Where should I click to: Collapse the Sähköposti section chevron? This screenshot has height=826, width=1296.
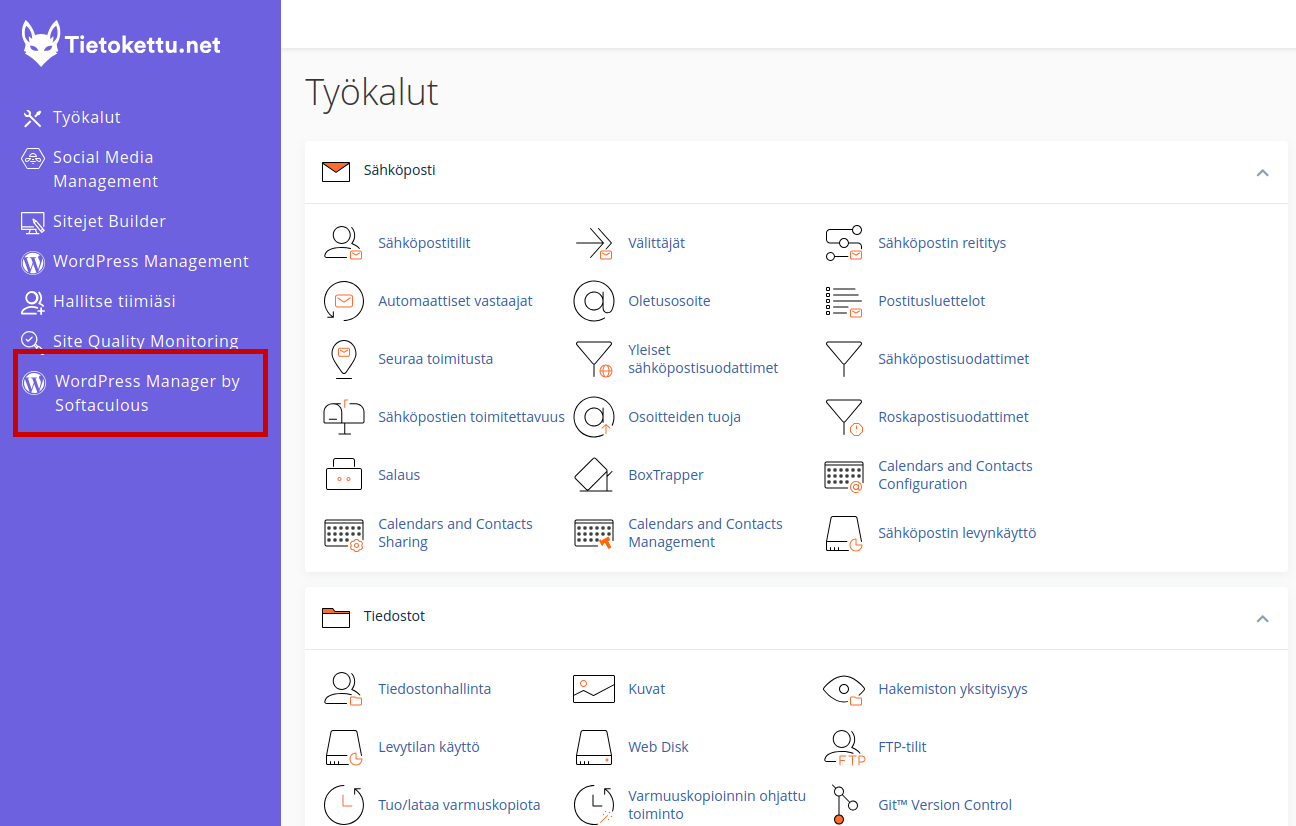tap(1262, 172)
